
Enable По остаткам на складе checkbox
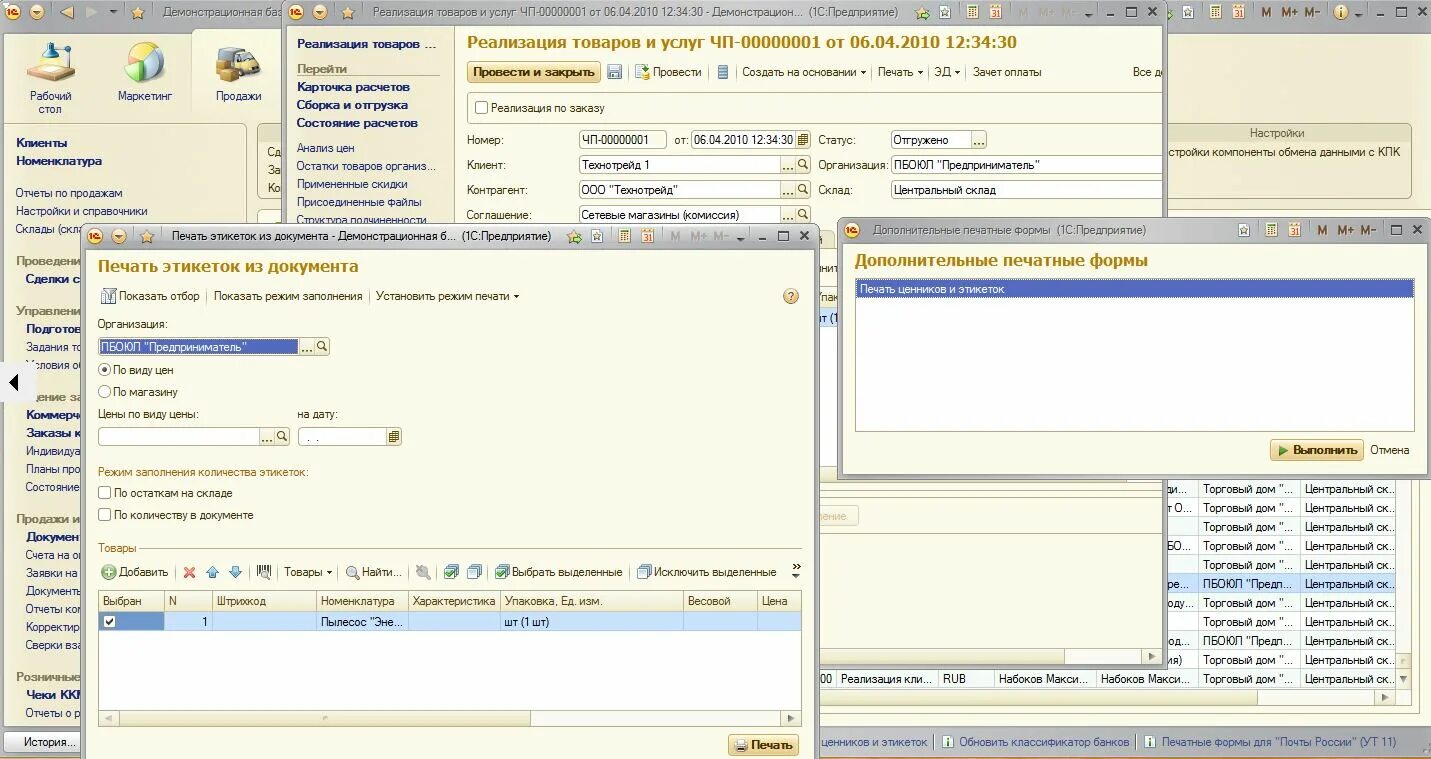coord(105,493)
